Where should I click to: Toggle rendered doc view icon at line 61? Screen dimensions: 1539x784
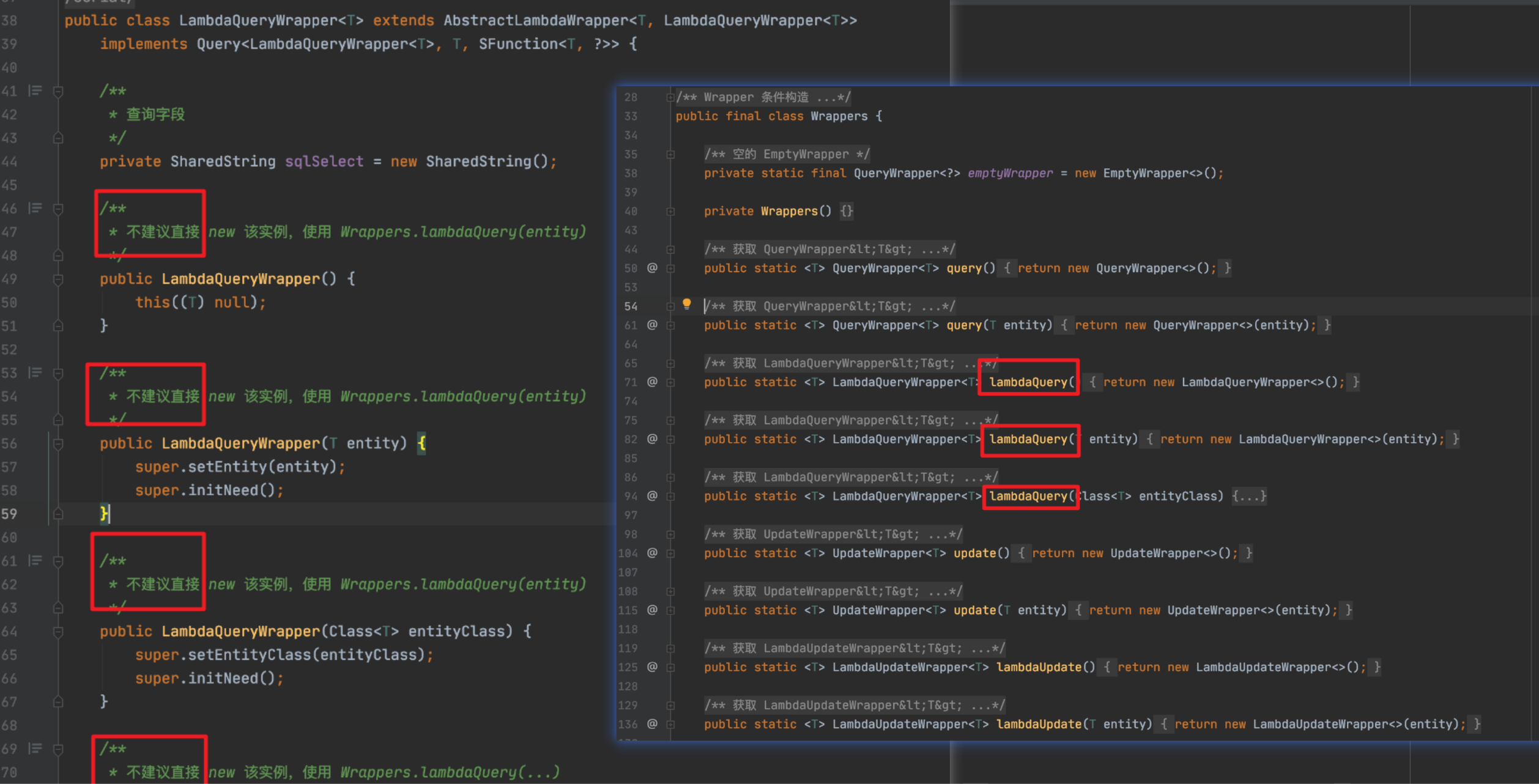(35, 561)
